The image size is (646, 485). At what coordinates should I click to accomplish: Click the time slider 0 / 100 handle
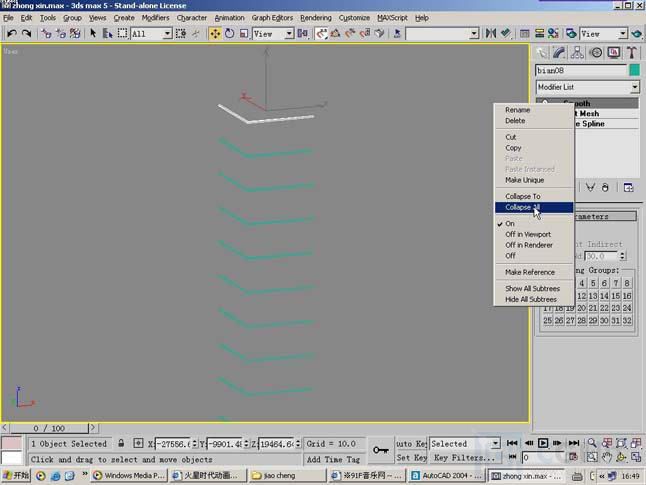[x=49, y=428]
